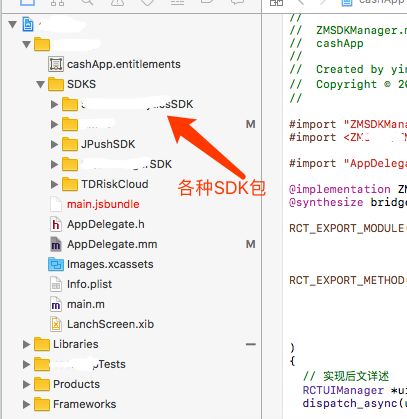
Task: Click the dispatch_async code line
Action: [355, 403]
